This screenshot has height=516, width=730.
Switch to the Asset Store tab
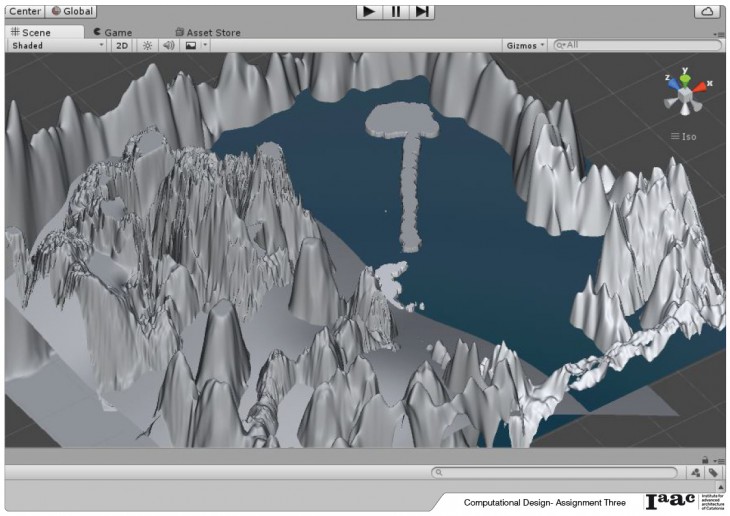click(x=212, y=32)
